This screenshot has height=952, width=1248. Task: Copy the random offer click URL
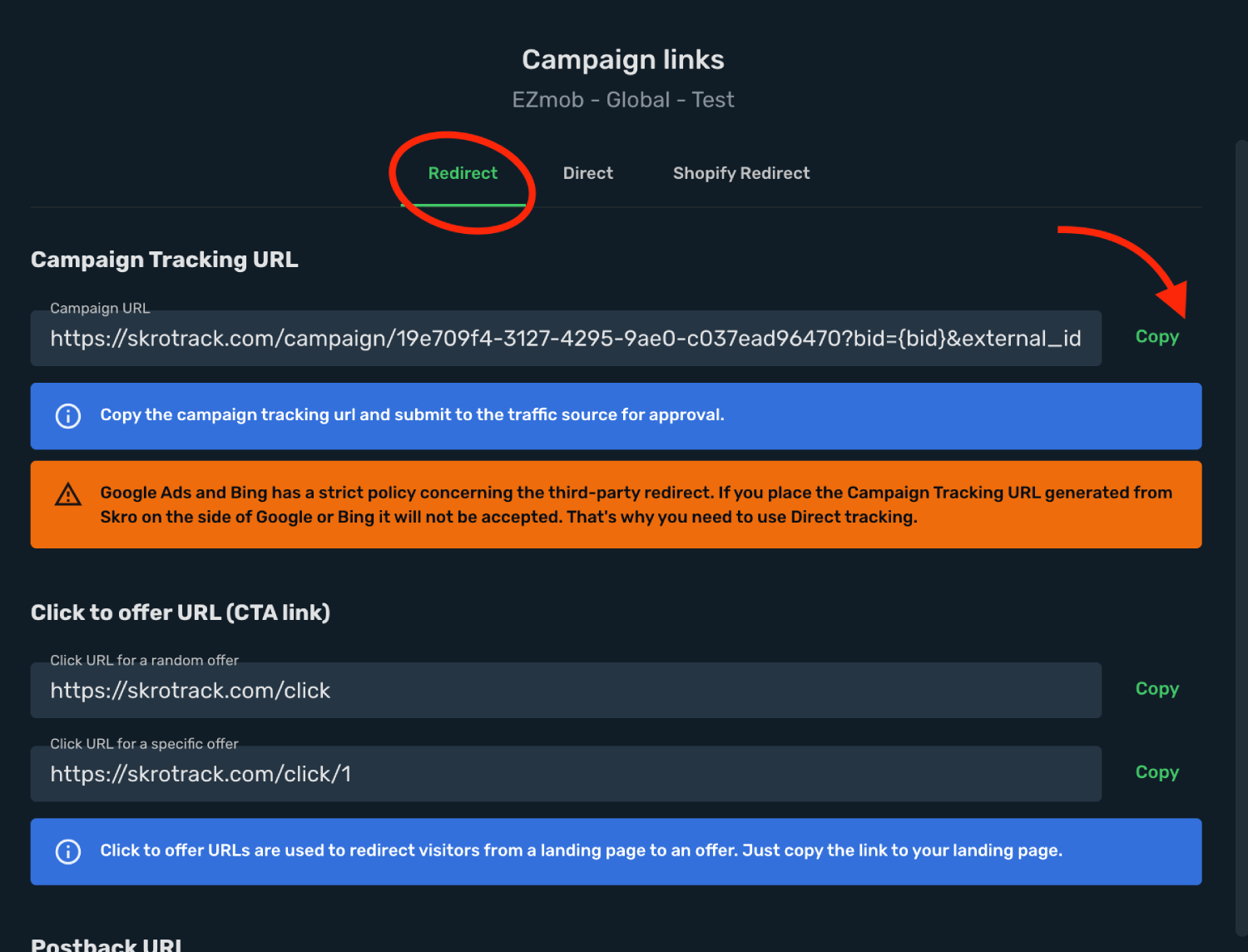pyautogui.click(x=1157, y=689)
